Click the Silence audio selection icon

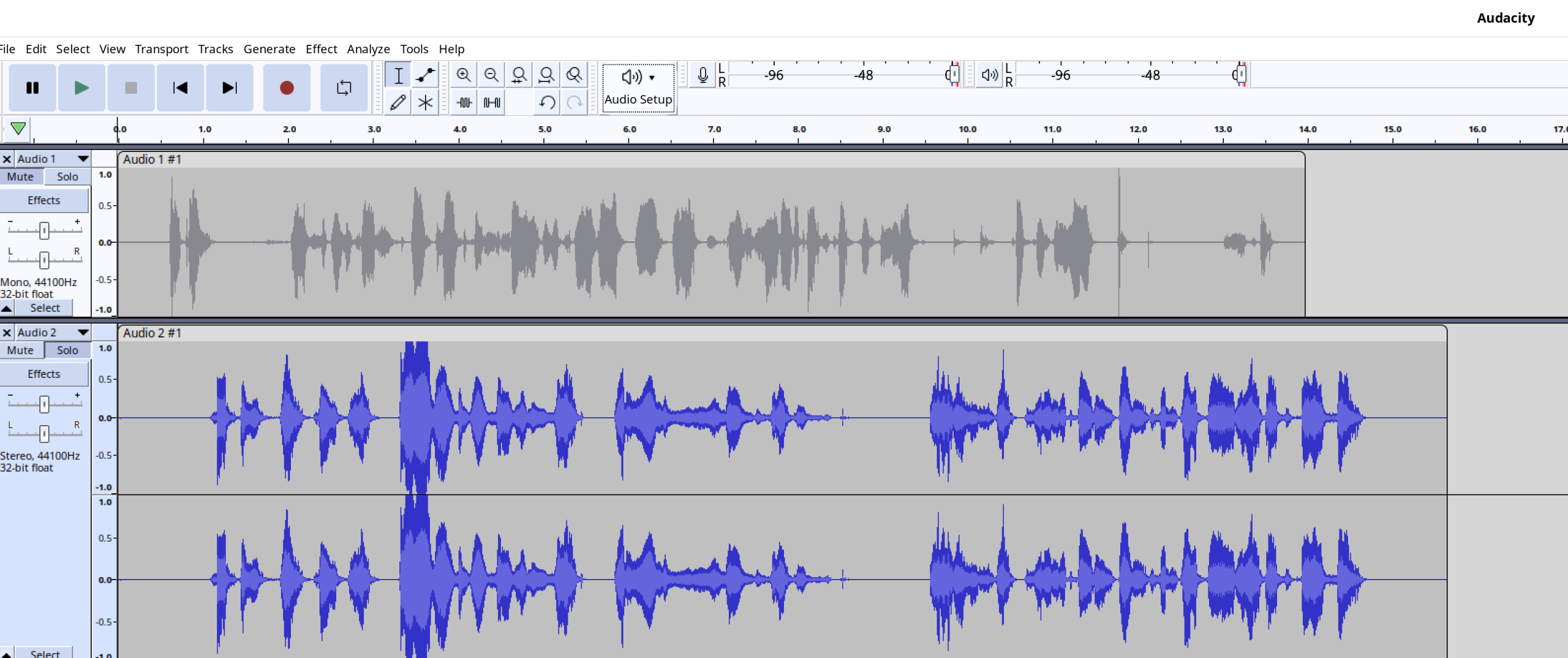pyautogui.click(x=492, y=102)
